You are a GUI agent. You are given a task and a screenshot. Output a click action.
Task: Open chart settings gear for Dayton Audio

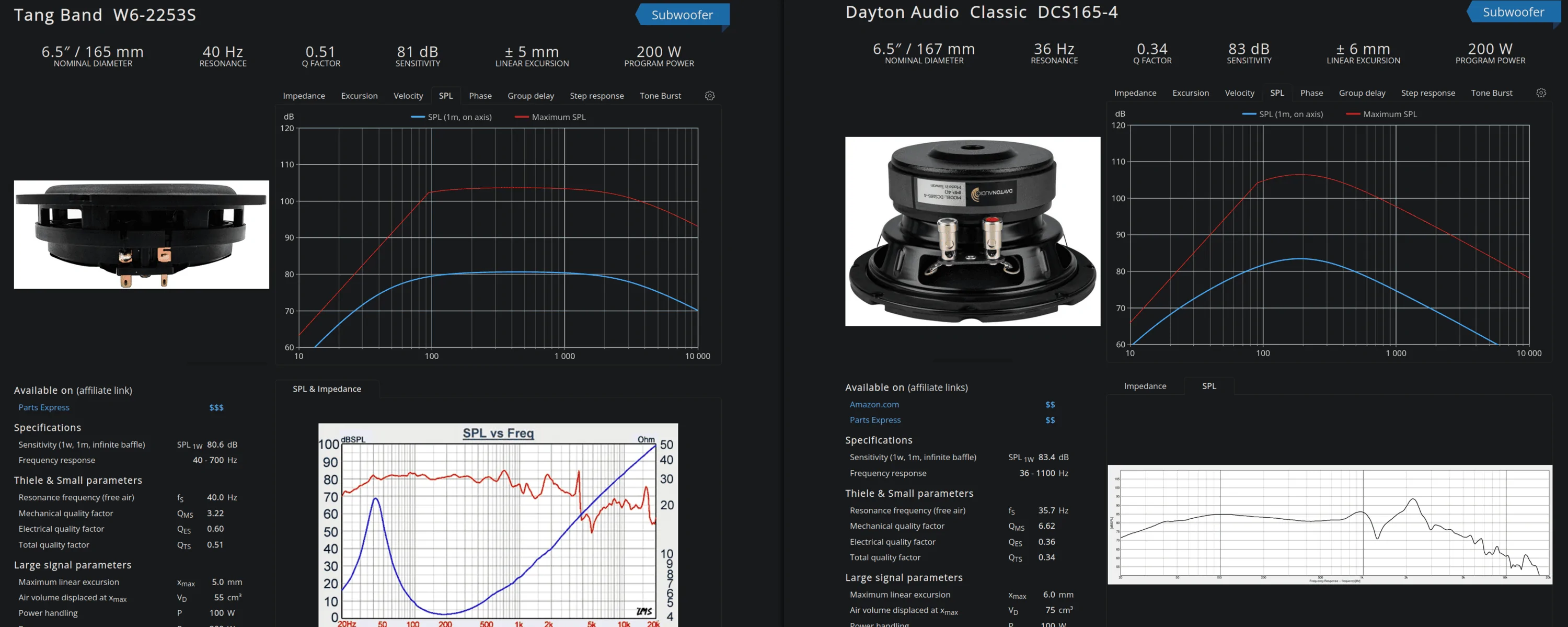click(1541, 93)
